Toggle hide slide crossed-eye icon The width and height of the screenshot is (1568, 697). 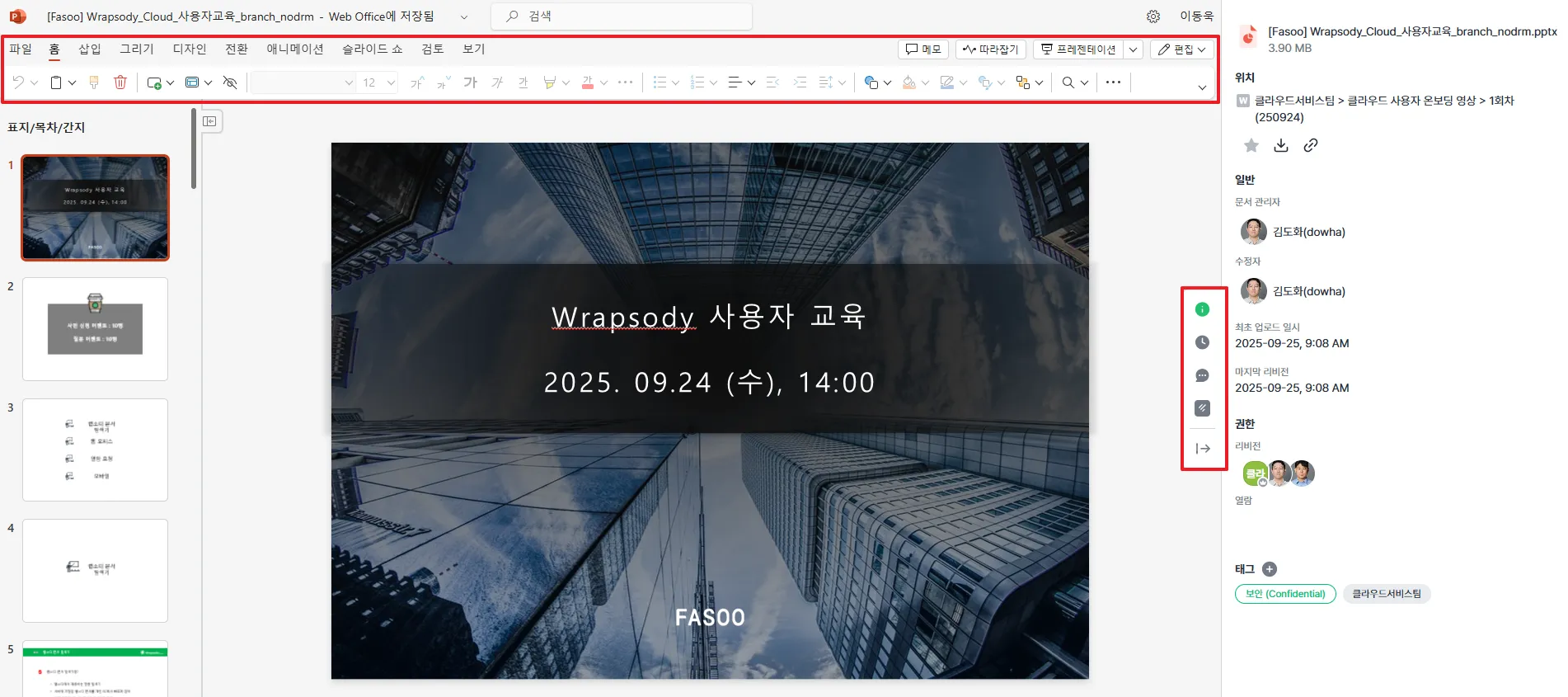click(230, 82)
